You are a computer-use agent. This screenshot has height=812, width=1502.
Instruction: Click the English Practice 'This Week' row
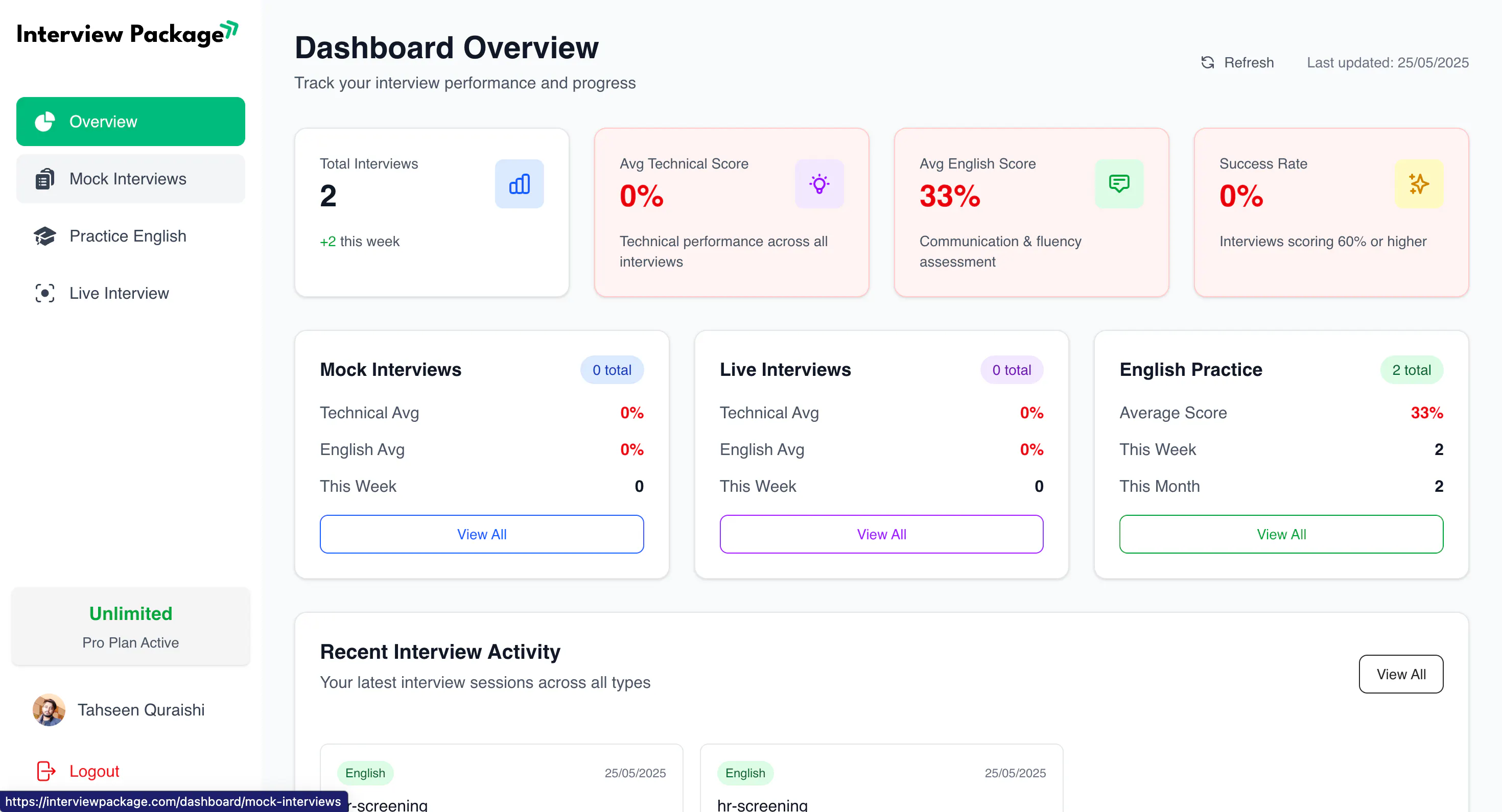pos(1281,449)
